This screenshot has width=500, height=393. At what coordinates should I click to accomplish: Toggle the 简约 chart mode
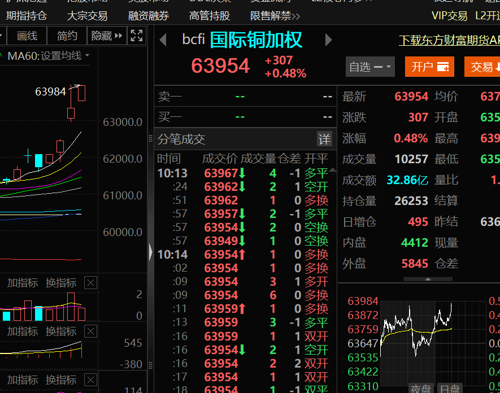coord(67,35)
